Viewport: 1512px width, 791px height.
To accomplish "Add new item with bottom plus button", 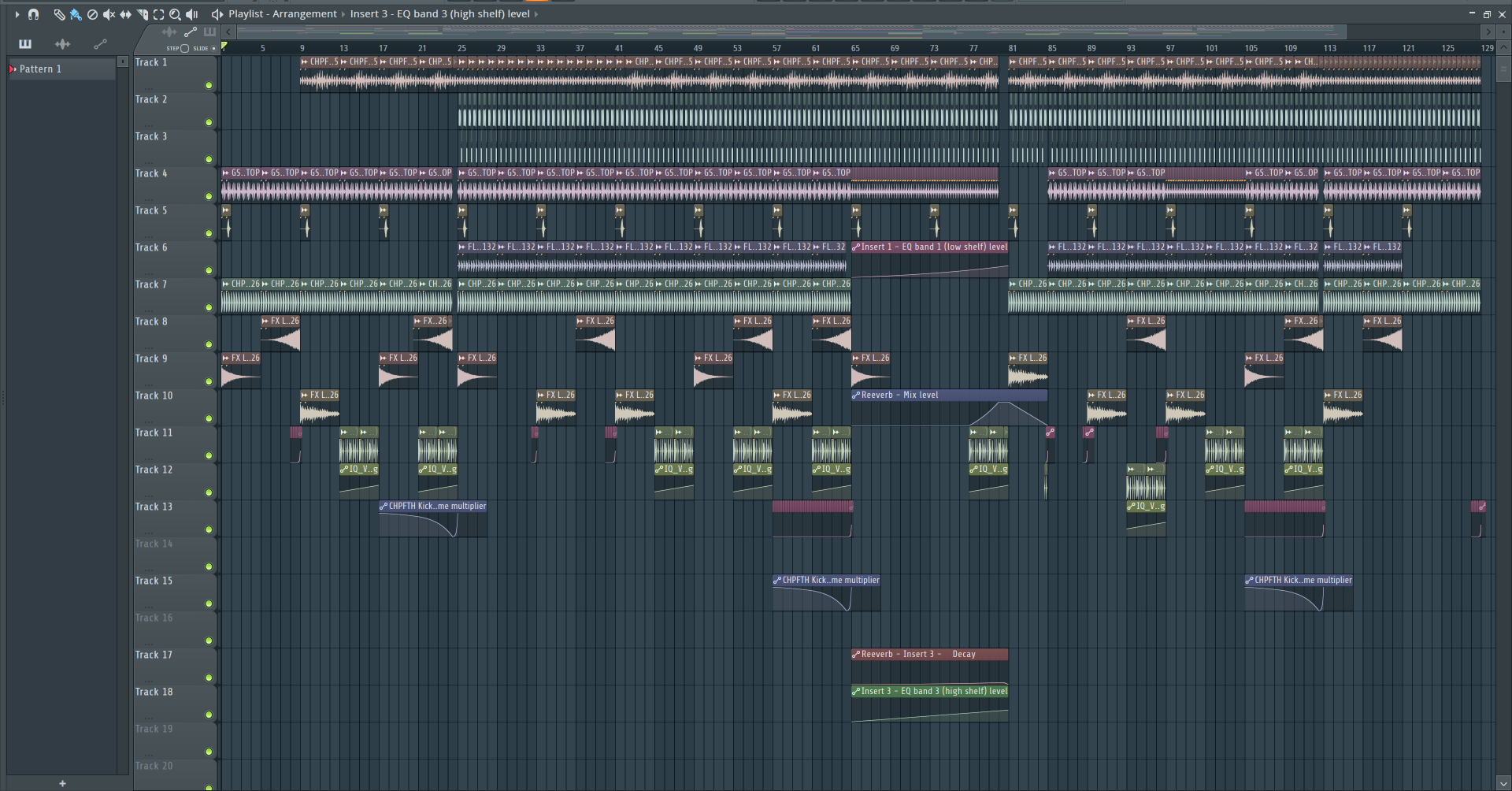I will click(x=62, y=783).
